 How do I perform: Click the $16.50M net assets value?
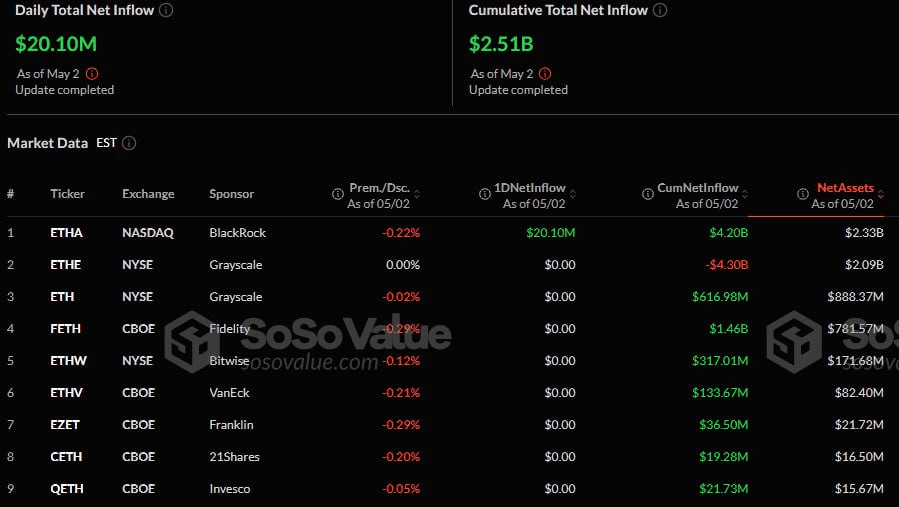[859, 457]
